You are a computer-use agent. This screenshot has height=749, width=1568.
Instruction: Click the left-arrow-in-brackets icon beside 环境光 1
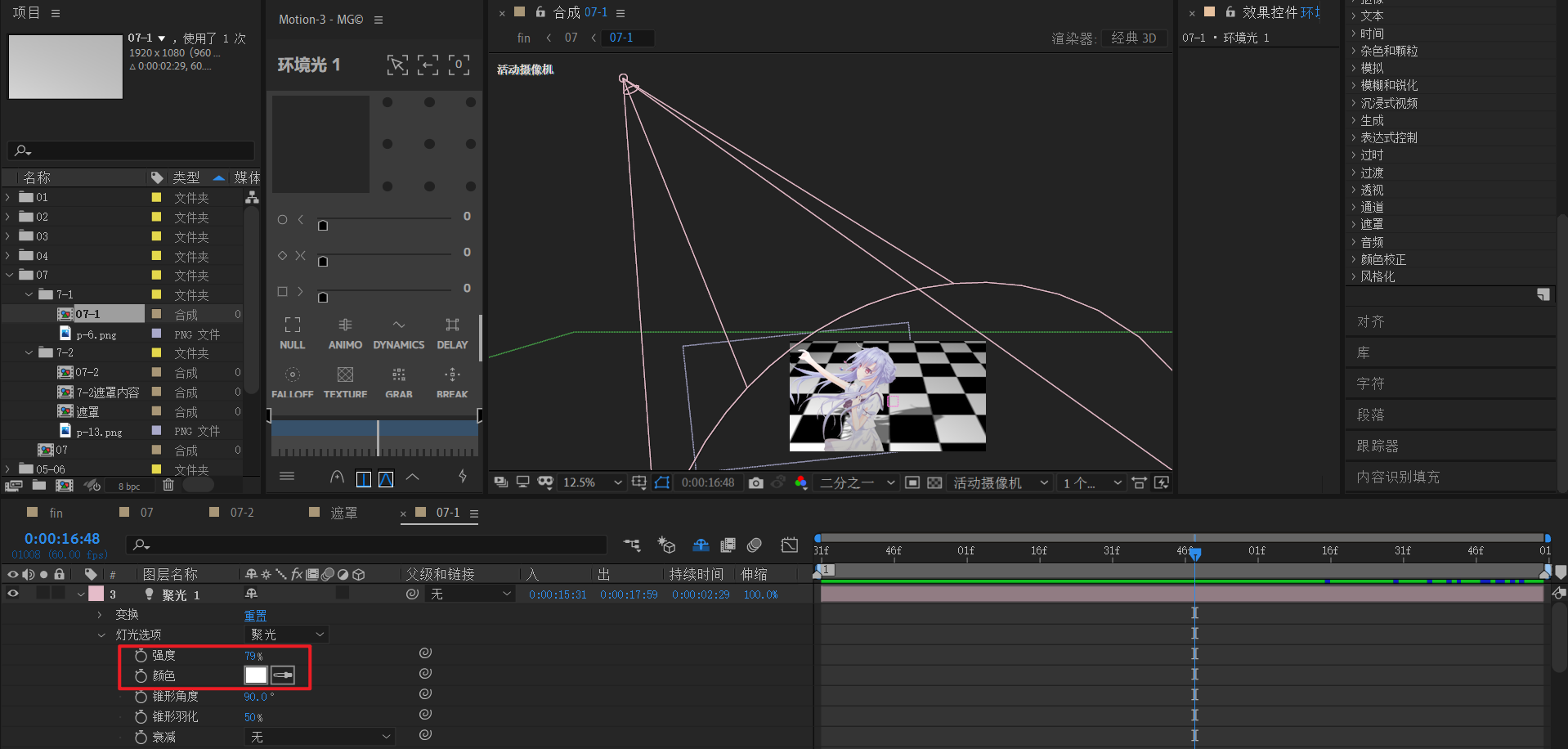428,65
